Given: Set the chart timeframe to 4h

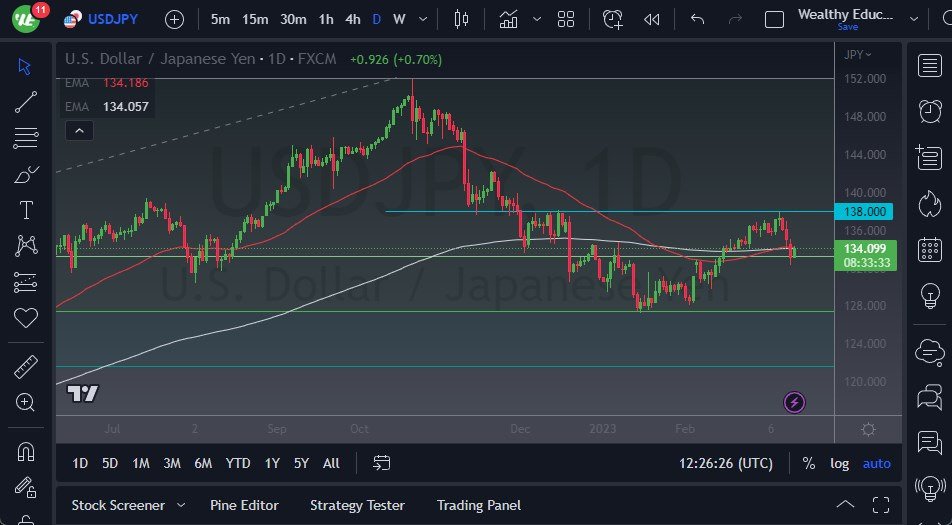Looking at the screenshot, I should pyautogui.click(x=352, y=19).
